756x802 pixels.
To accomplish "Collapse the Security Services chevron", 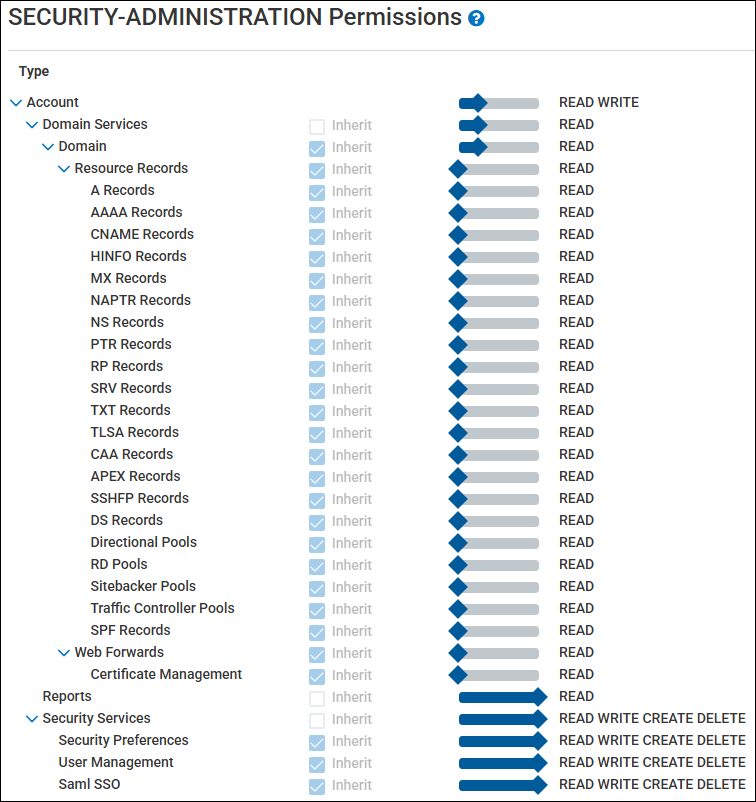I will click(x=32, y=719).
